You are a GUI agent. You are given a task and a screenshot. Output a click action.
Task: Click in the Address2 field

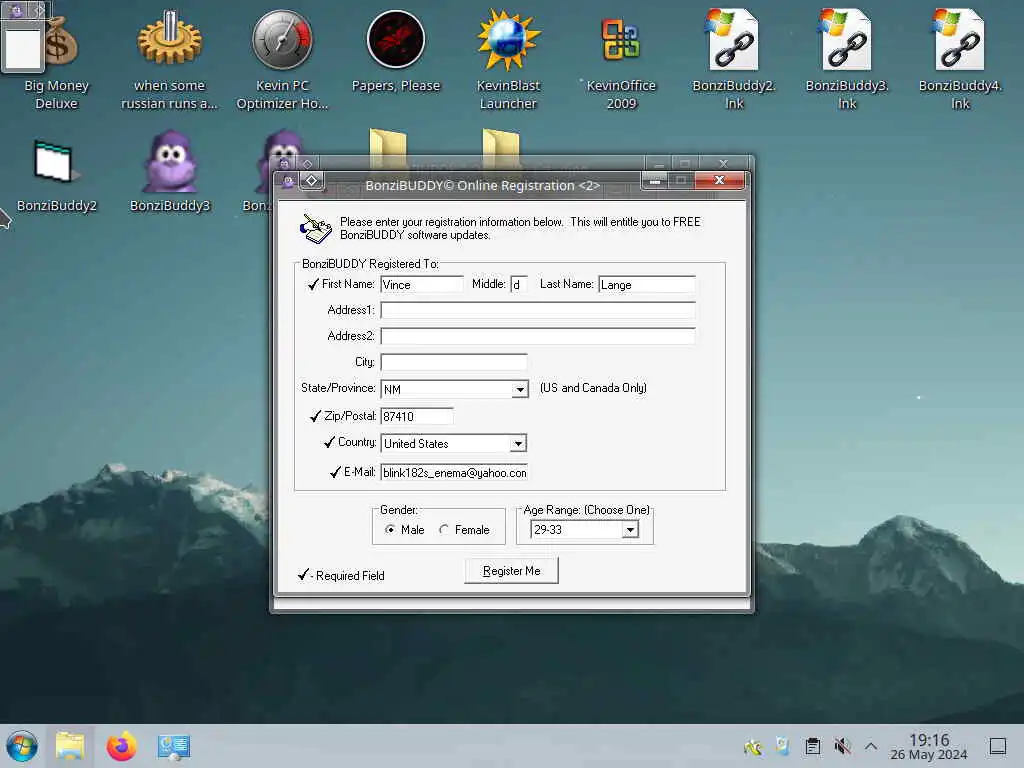tap(538, 336)
